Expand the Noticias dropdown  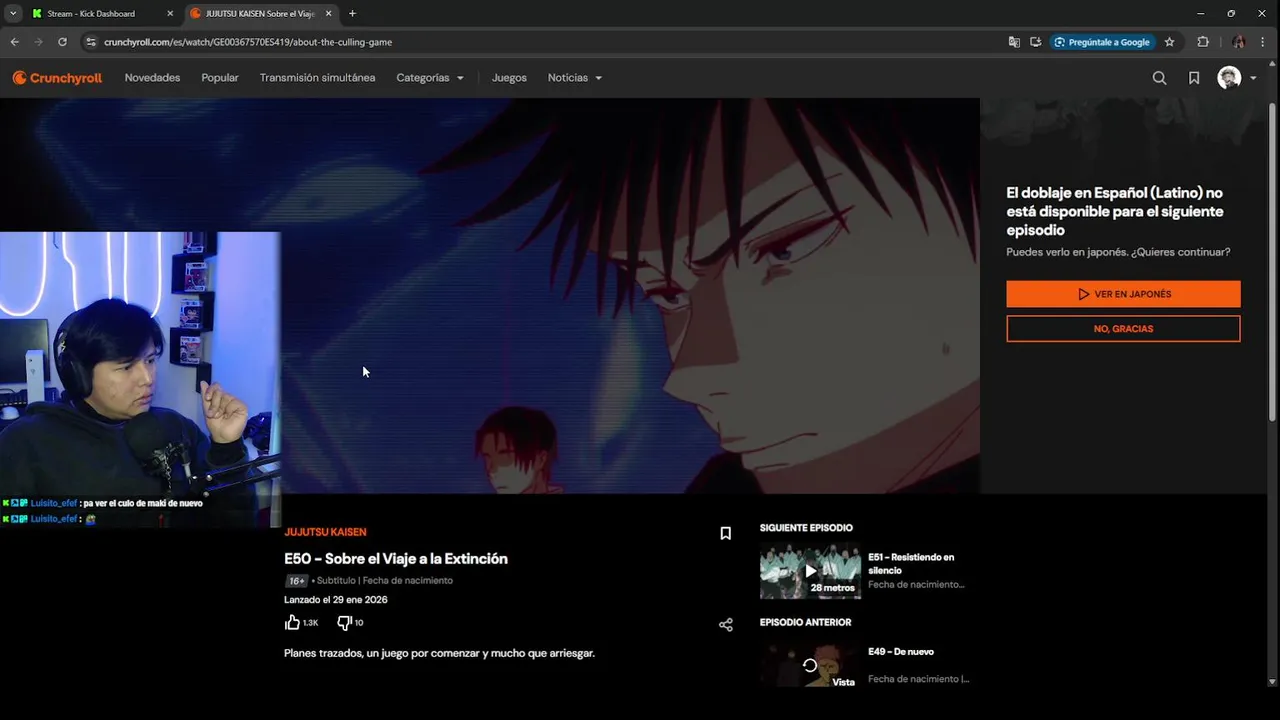(x=575, y=78)
